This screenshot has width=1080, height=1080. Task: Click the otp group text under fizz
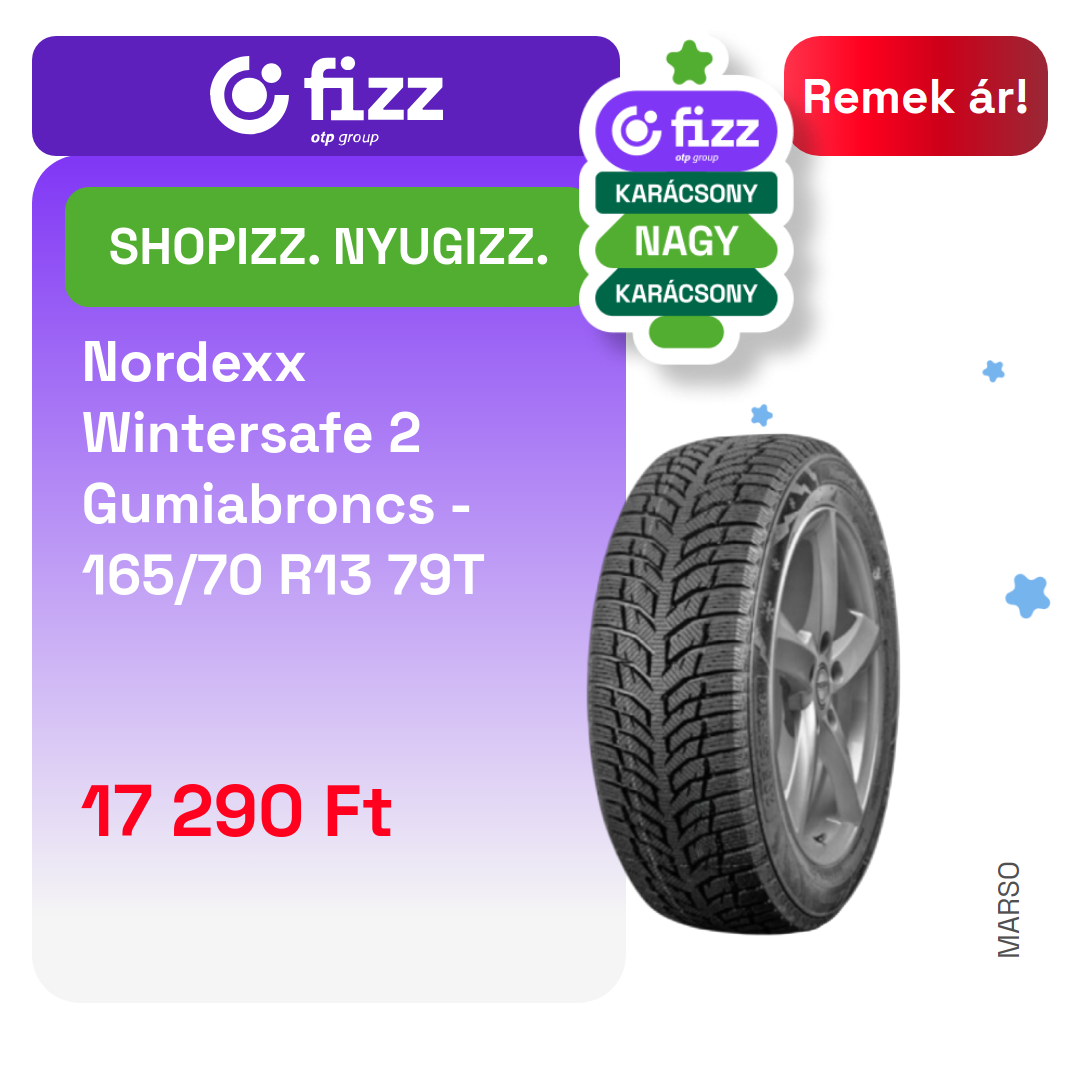click(344, 137)
